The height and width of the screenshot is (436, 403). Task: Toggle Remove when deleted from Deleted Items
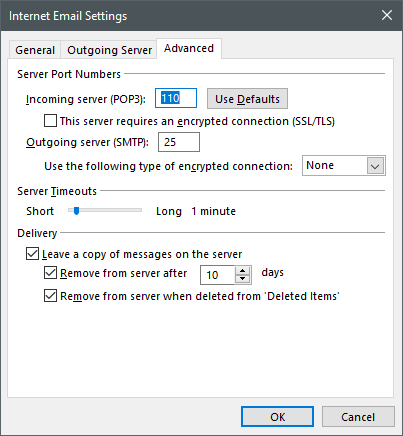[50, 296]
